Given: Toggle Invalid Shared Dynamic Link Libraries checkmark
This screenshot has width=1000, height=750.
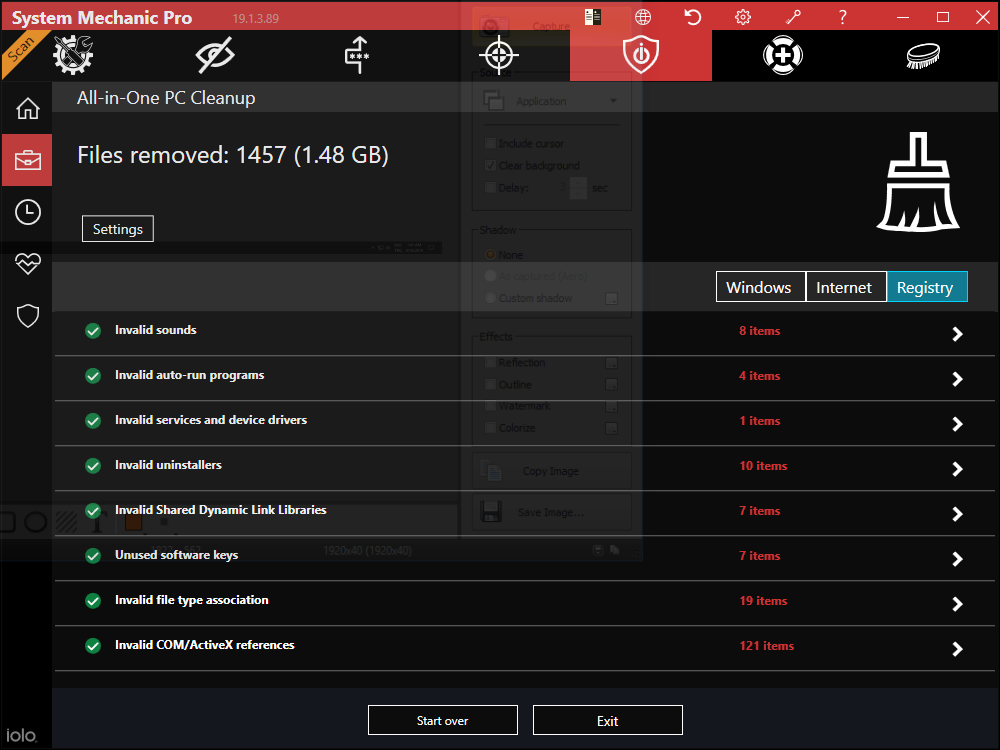Looking at the screenshot, I should 93,511.
